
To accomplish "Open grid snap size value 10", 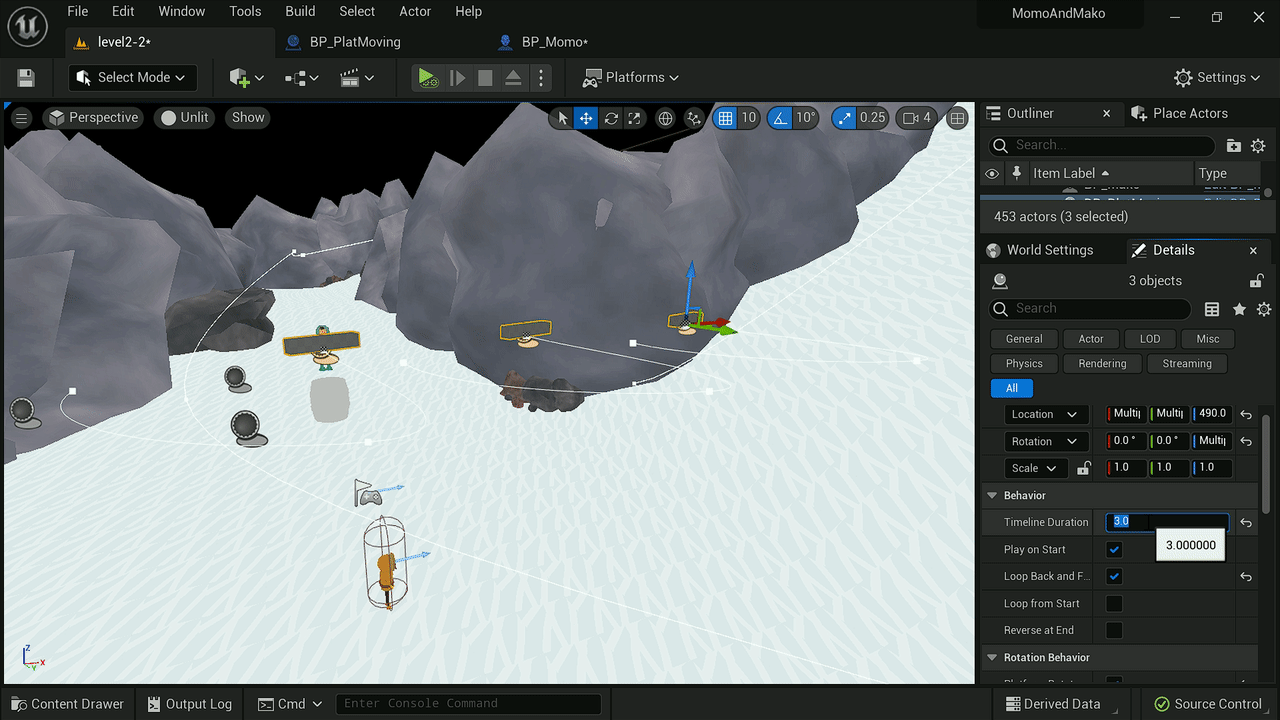I will [x=748, y=118].
